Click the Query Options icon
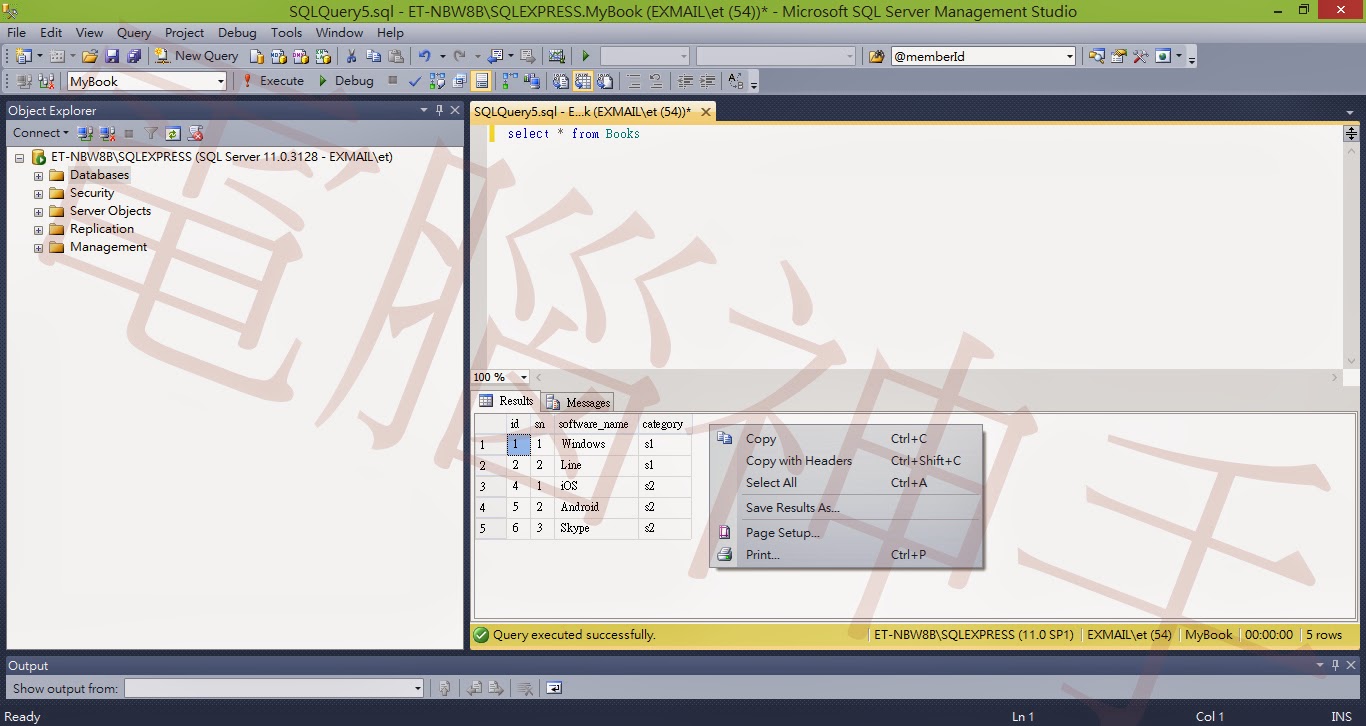 click(x=459, y=81)
